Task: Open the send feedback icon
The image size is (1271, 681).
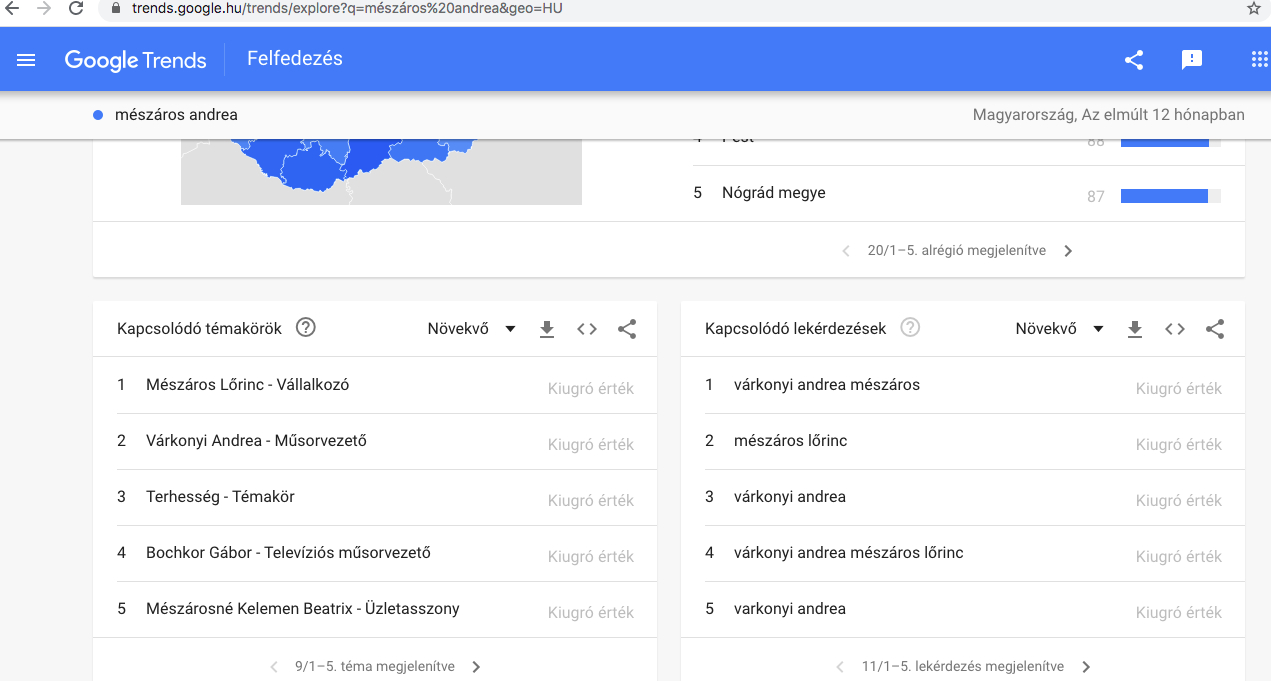Action: click(x=1191, y=60)
